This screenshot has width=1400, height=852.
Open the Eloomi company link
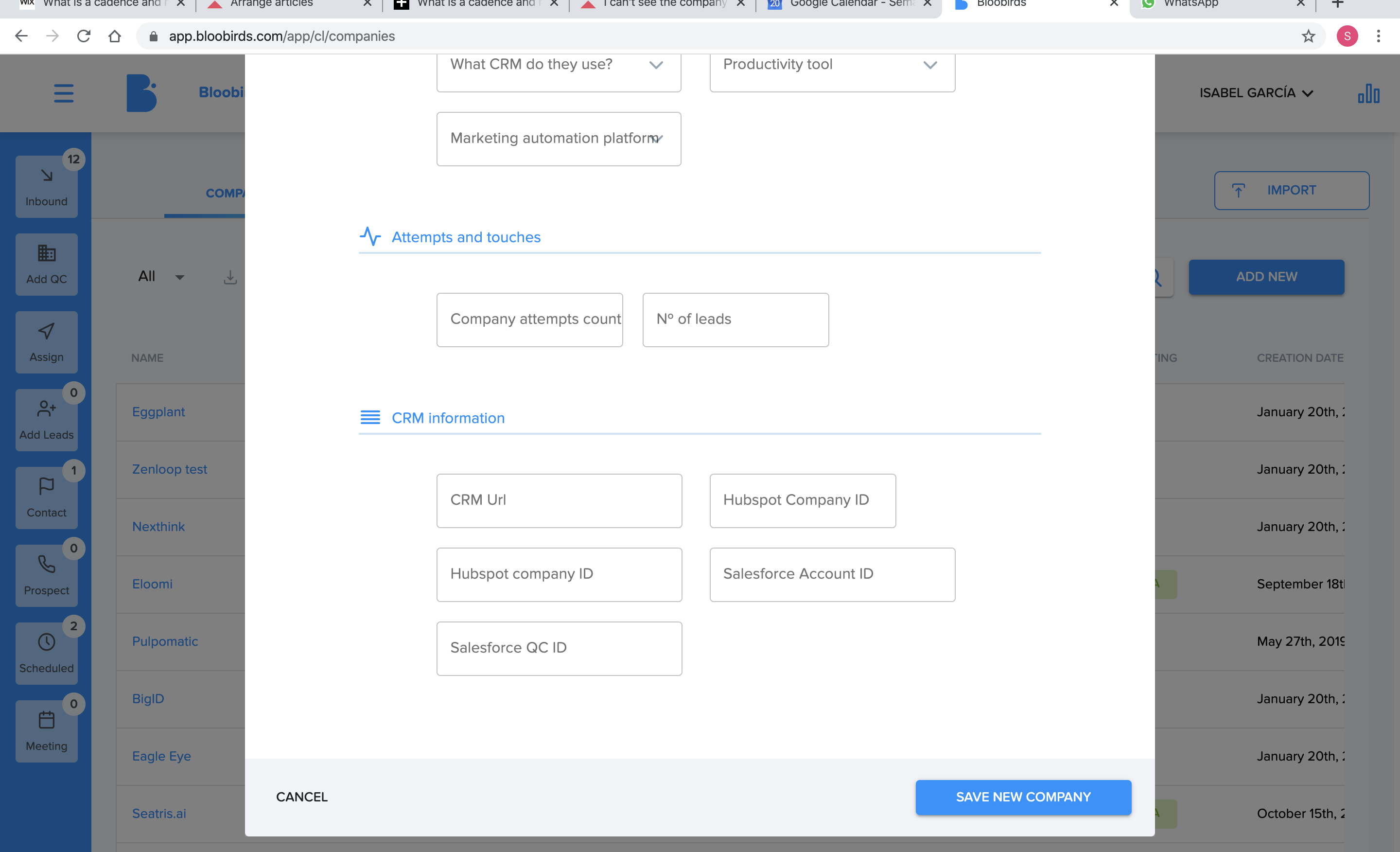[152, 585]
